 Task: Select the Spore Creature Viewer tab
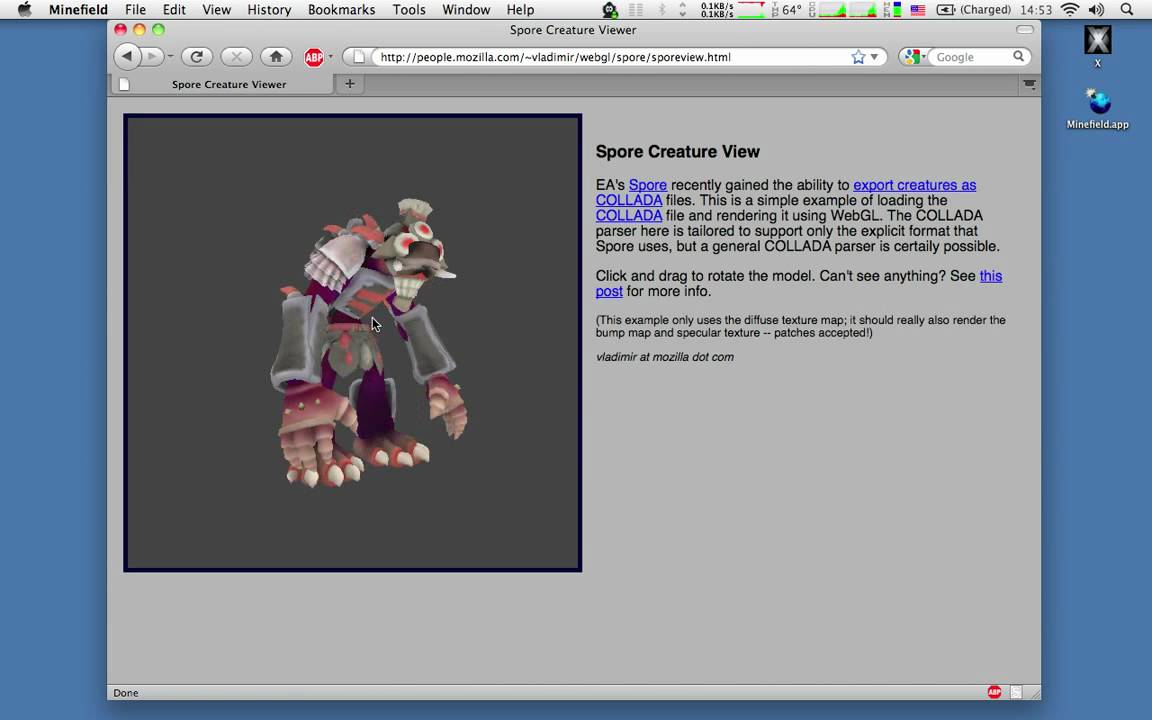coord(221,84)
